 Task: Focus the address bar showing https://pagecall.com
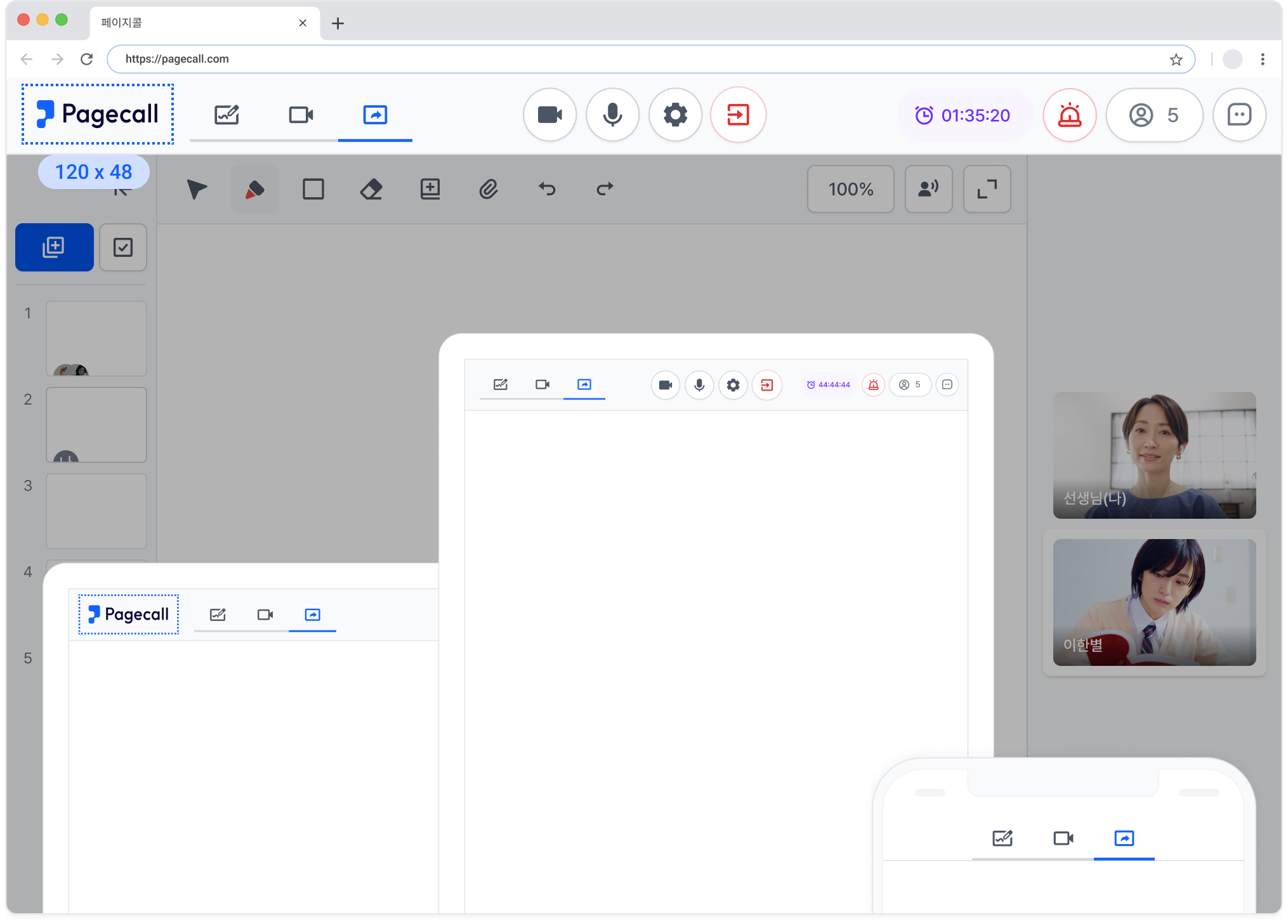coord(651,59)
